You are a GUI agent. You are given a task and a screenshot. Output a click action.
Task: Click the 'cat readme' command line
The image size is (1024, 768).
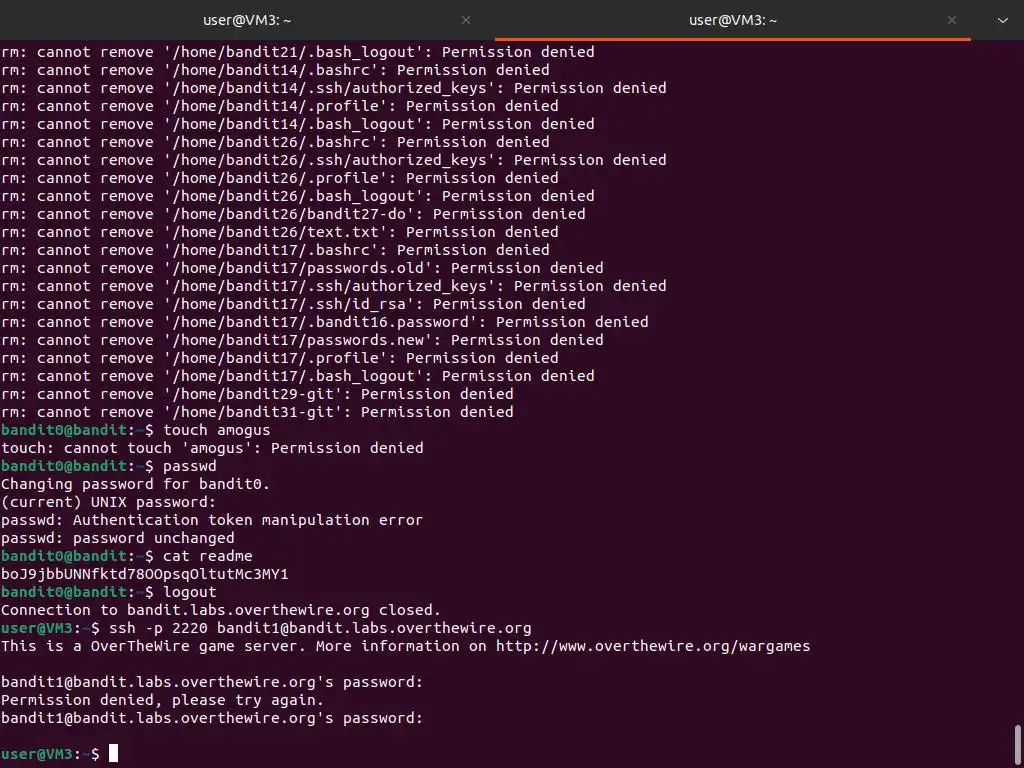207,556
